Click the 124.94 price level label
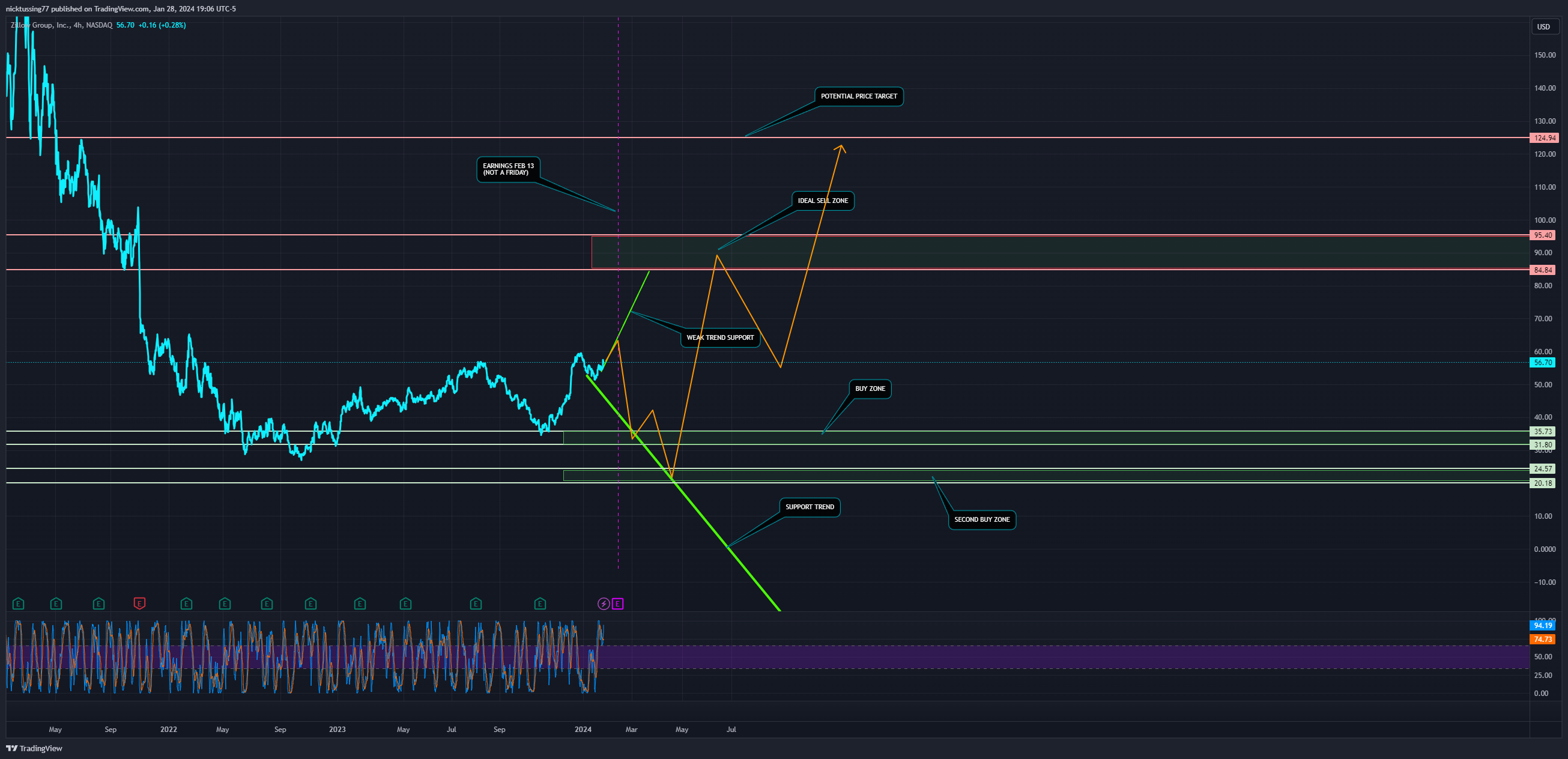 tap(1544, 138)
